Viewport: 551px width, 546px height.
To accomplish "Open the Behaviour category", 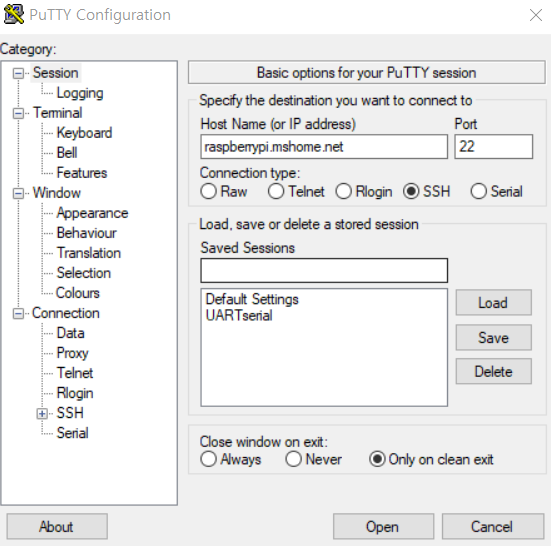I will coord(86,233).
